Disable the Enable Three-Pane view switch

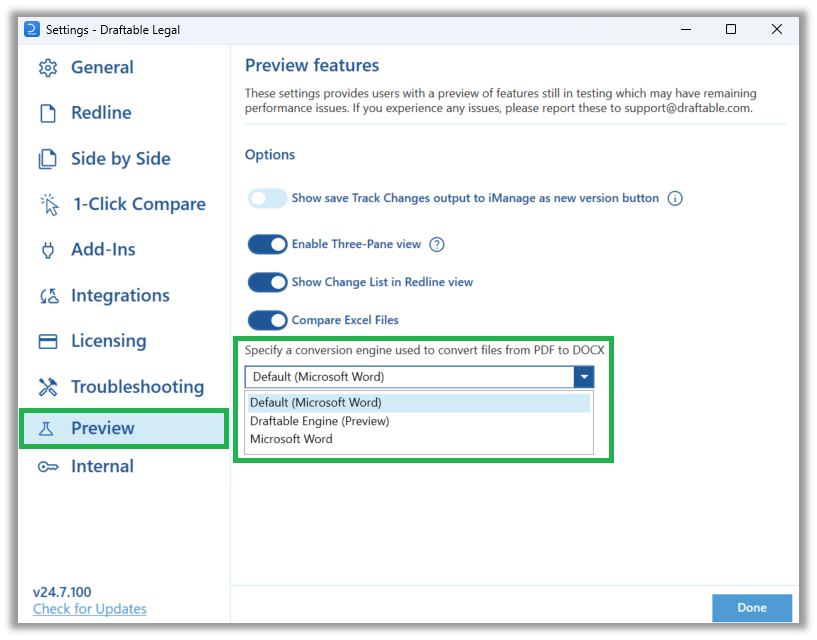pyautogui.click(x=267, y=244)
